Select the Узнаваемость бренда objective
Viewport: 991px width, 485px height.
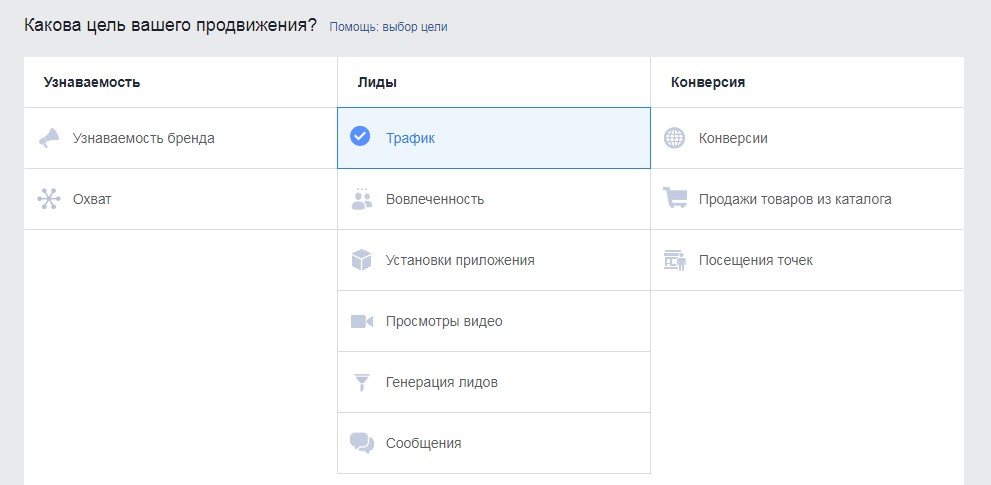(143, 138)
